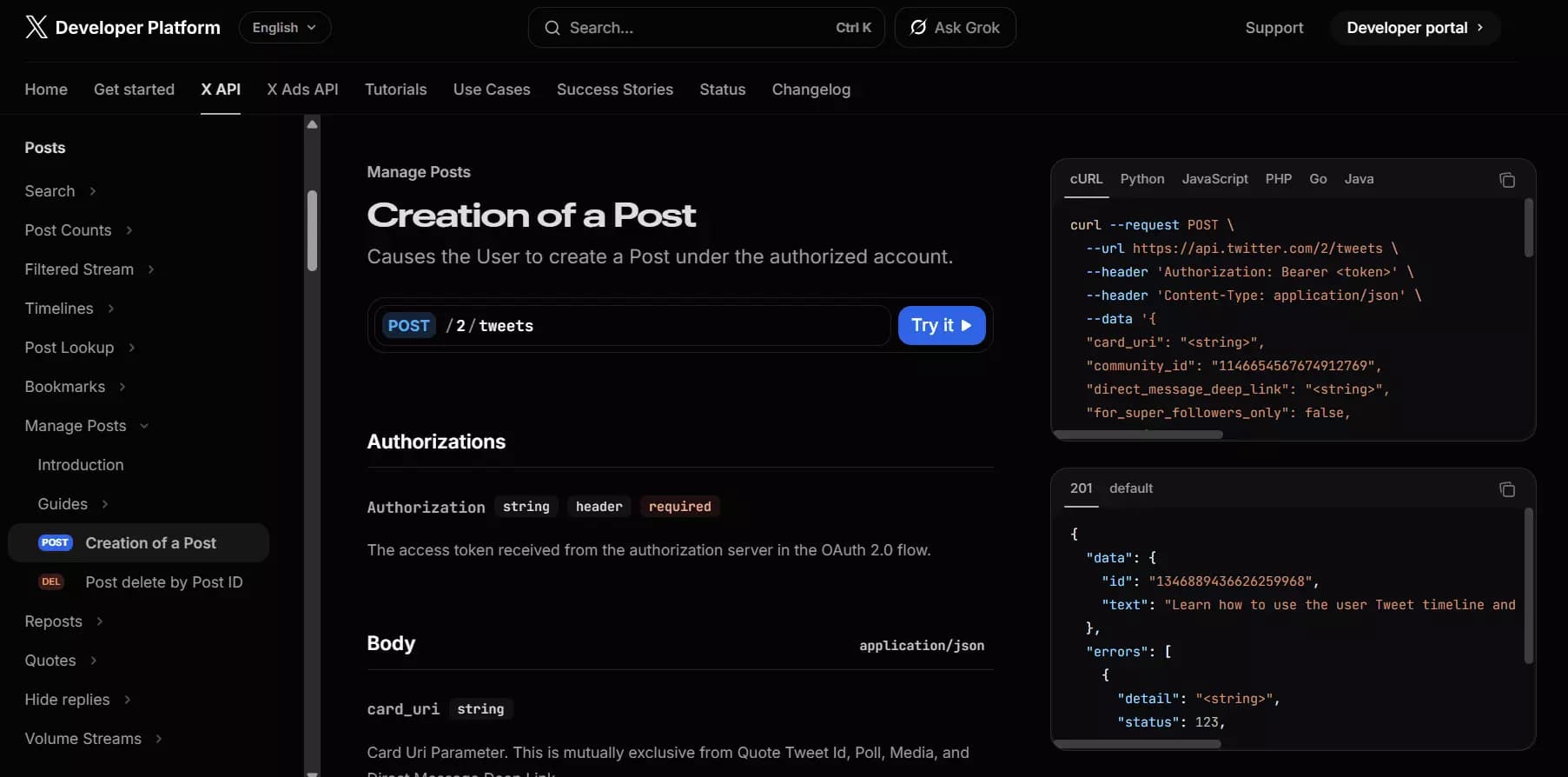Click the response panel vertical scrollbar
Image resolution: width=1568 pixels, height=777 pixels.
click(x=1529, y=586)
